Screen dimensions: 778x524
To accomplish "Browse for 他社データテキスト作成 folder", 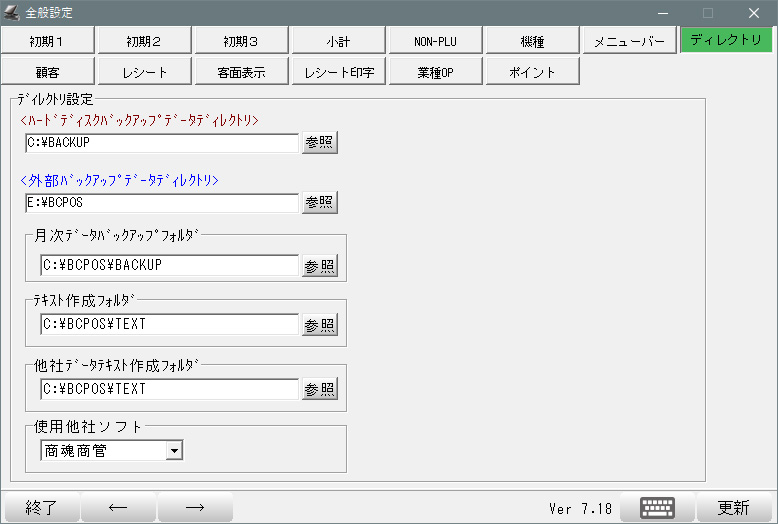I will click(x=320, y=389).
